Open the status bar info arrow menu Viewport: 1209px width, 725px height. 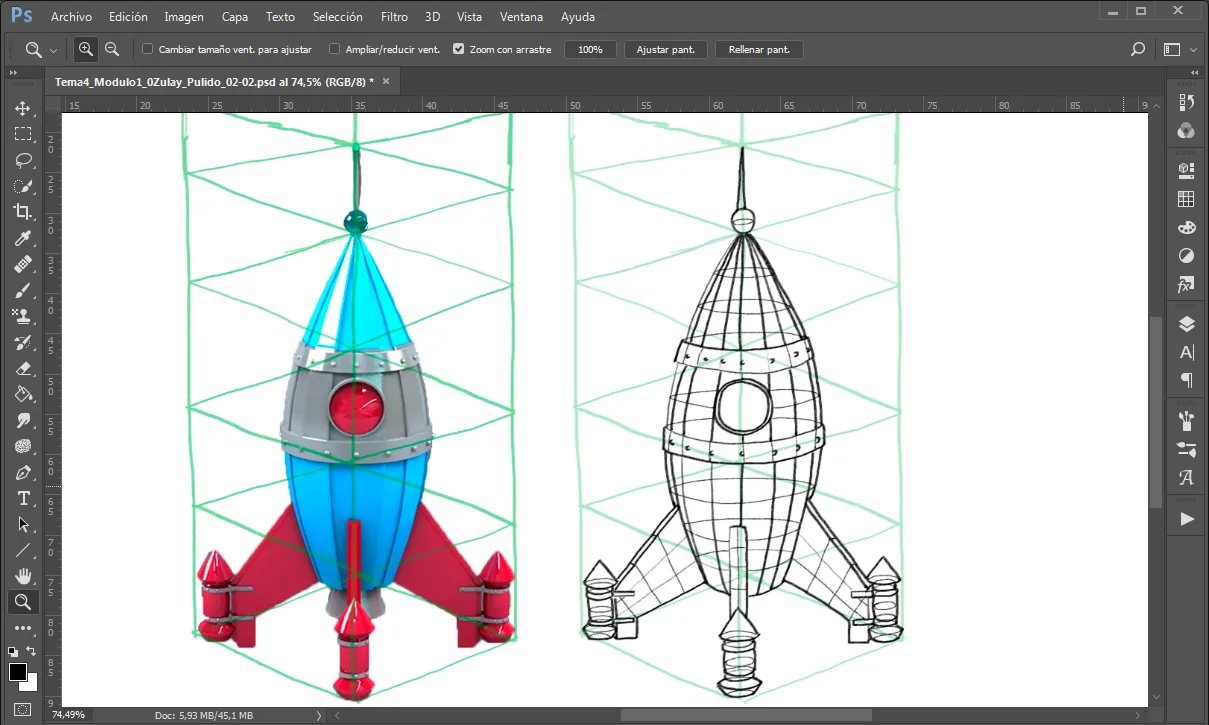[x=319, y=715]
